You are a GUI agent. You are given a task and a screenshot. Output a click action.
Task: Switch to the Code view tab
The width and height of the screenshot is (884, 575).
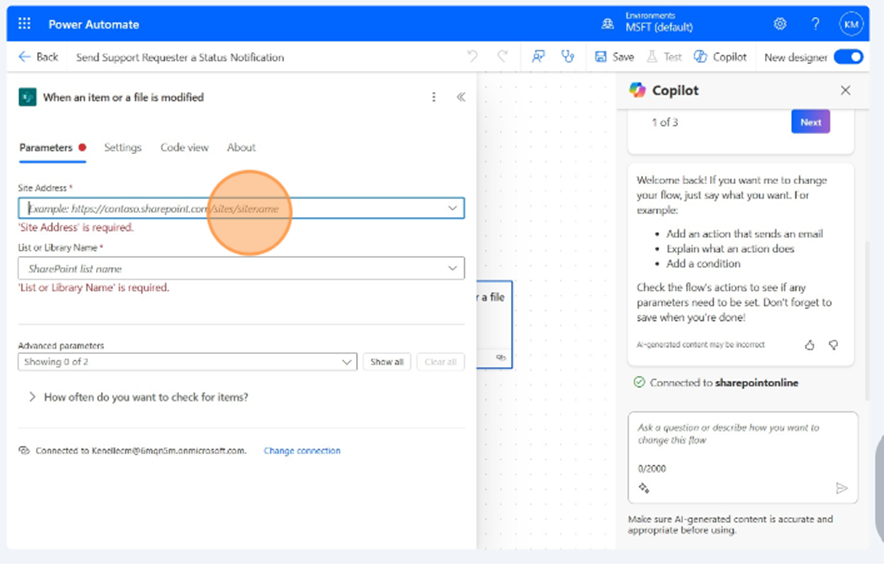click(x=184, y=148)
